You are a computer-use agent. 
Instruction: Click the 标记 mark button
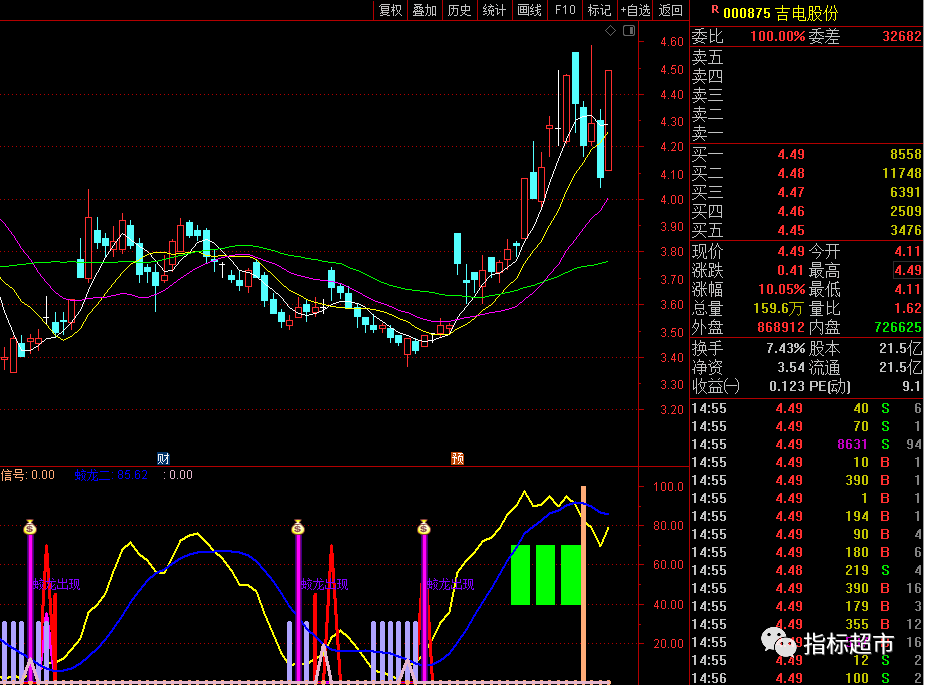pyautogui.click(x=599, y=10)
